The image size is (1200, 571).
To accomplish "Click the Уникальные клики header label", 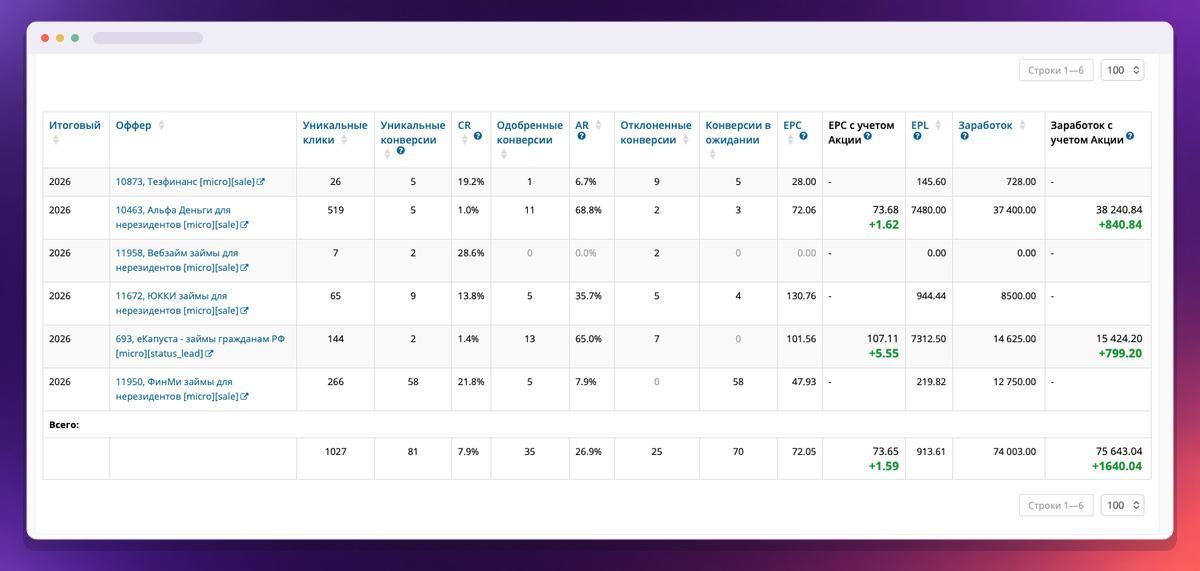I will tap(335, 132).
